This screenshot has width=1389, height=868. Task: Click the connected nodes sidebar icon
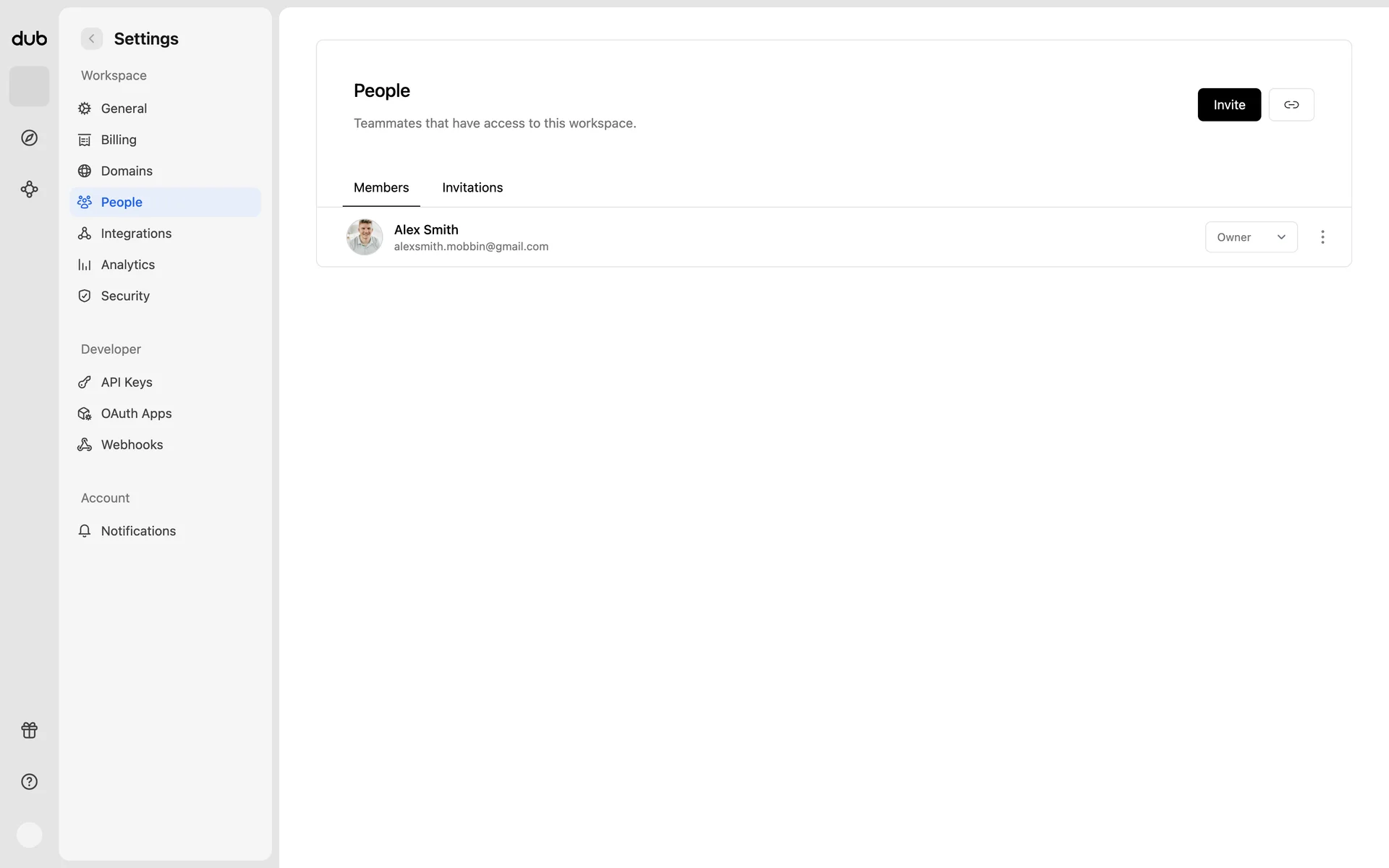pyautogui.click(x=29, y=190)
